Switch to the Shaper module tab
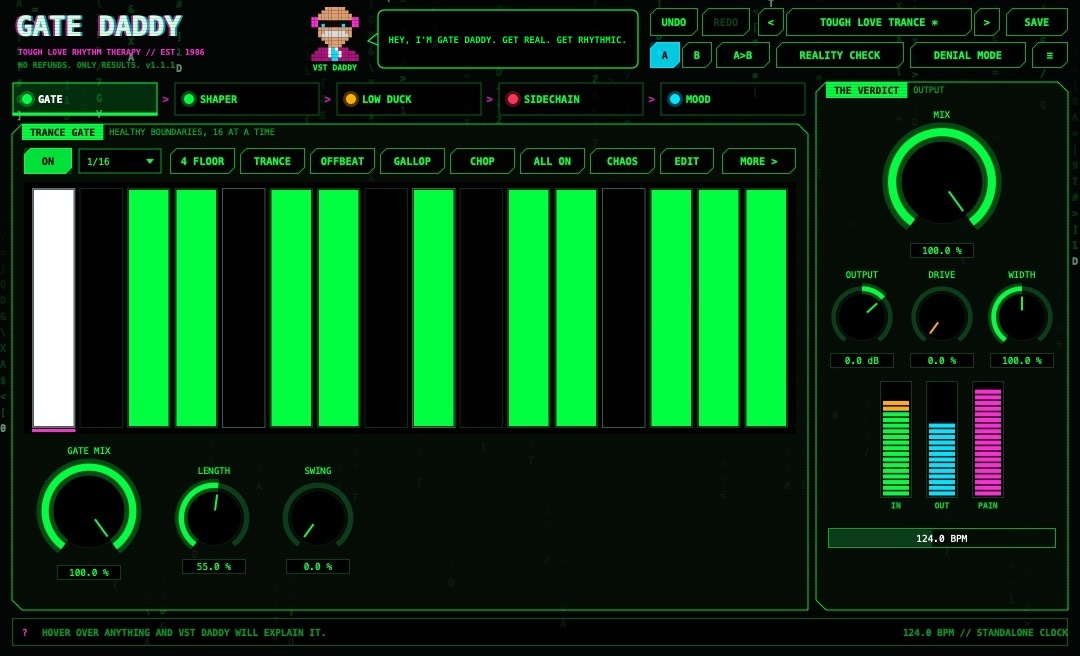The width and height of the screenshot is (1080, 656). 247,99
